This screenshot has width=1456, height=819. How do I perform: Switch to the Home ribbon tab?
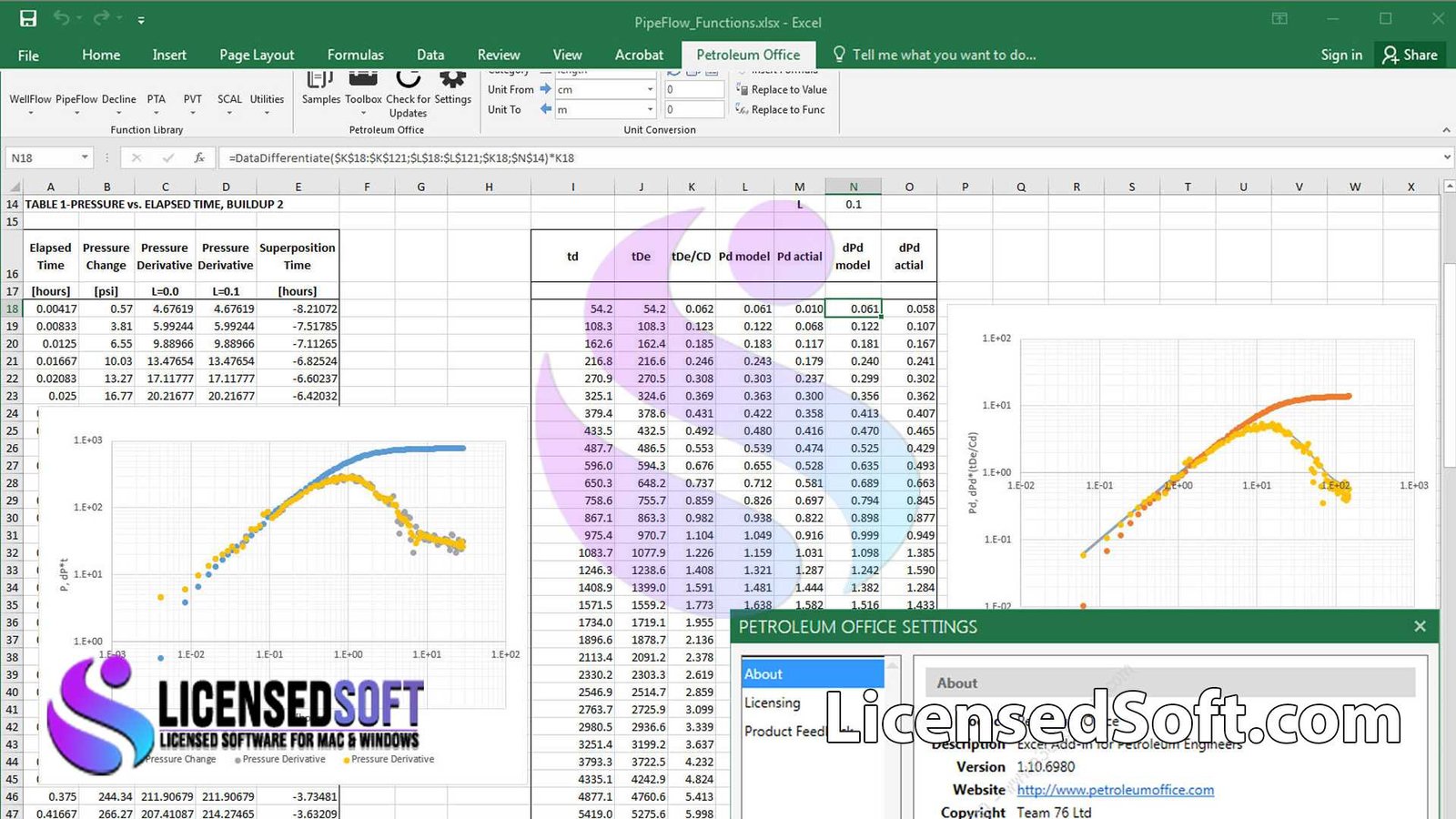pos(101,55)
